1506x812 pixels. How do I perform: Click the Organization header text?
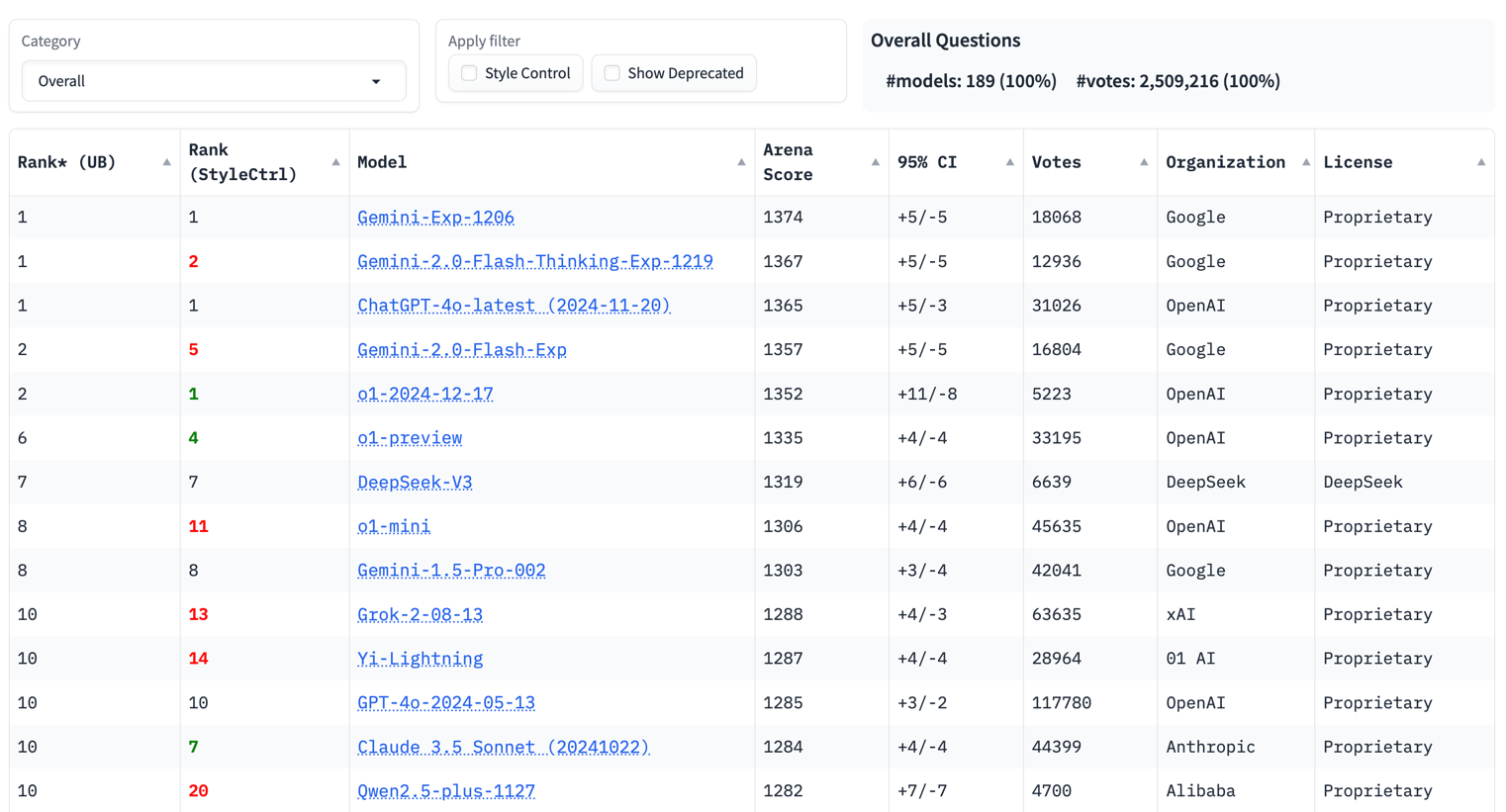[1225, 162]
